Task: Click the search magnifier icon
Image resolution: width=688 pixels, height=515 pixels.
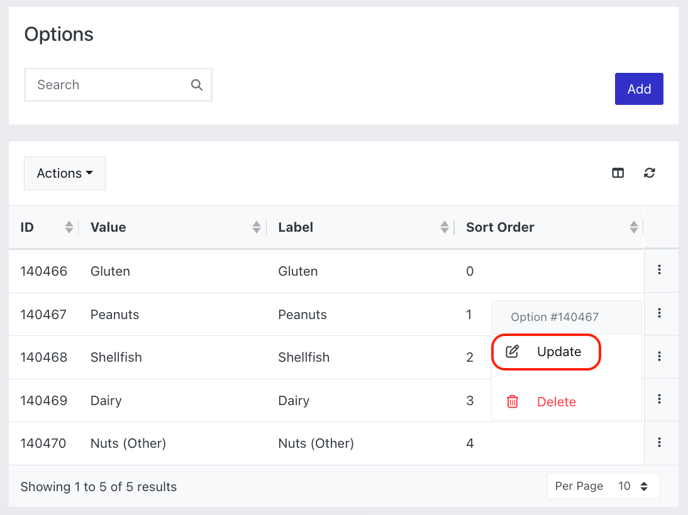Action: coord(197,85)
